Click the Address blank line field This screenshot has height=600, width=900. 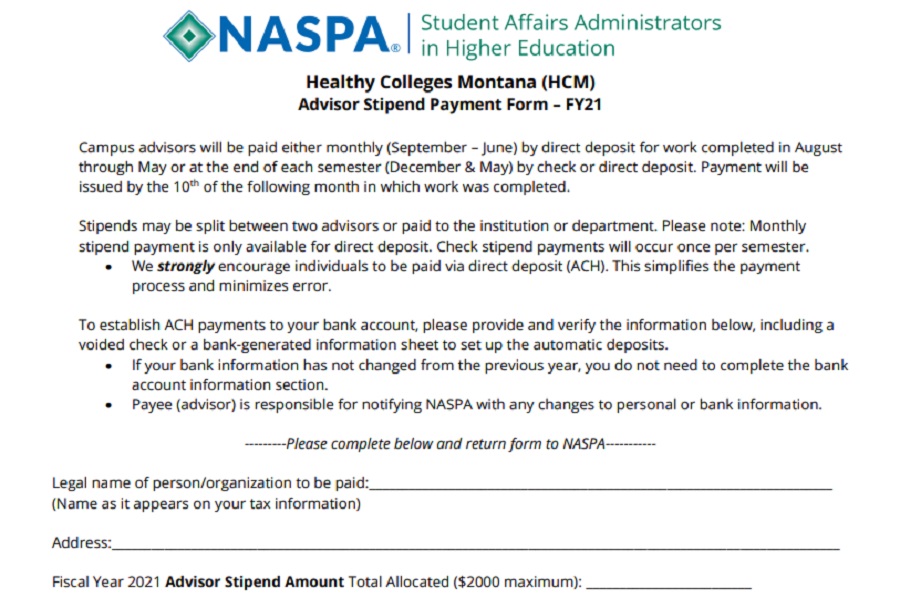click(475, 545)
